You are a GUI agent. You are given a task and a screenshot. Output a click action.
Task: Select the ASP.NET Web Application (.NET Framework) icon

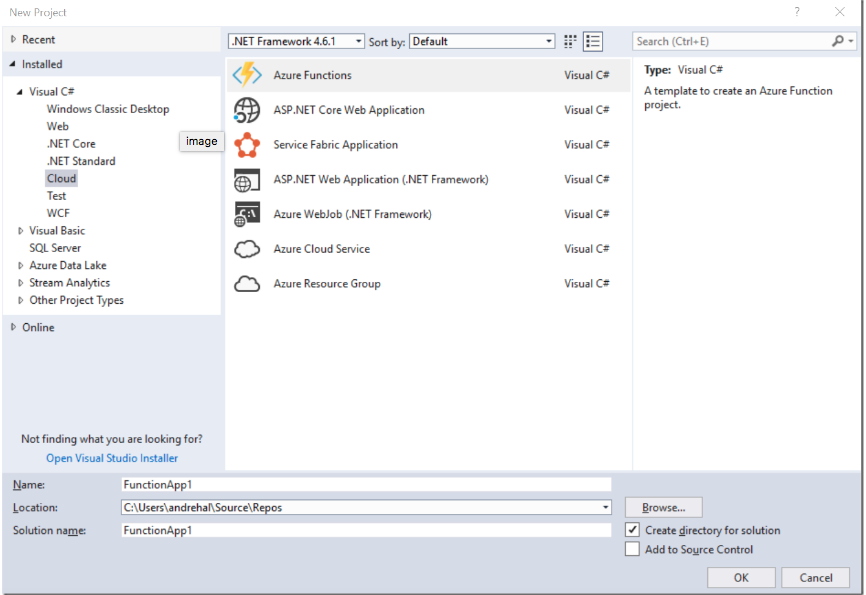(246, 180)
